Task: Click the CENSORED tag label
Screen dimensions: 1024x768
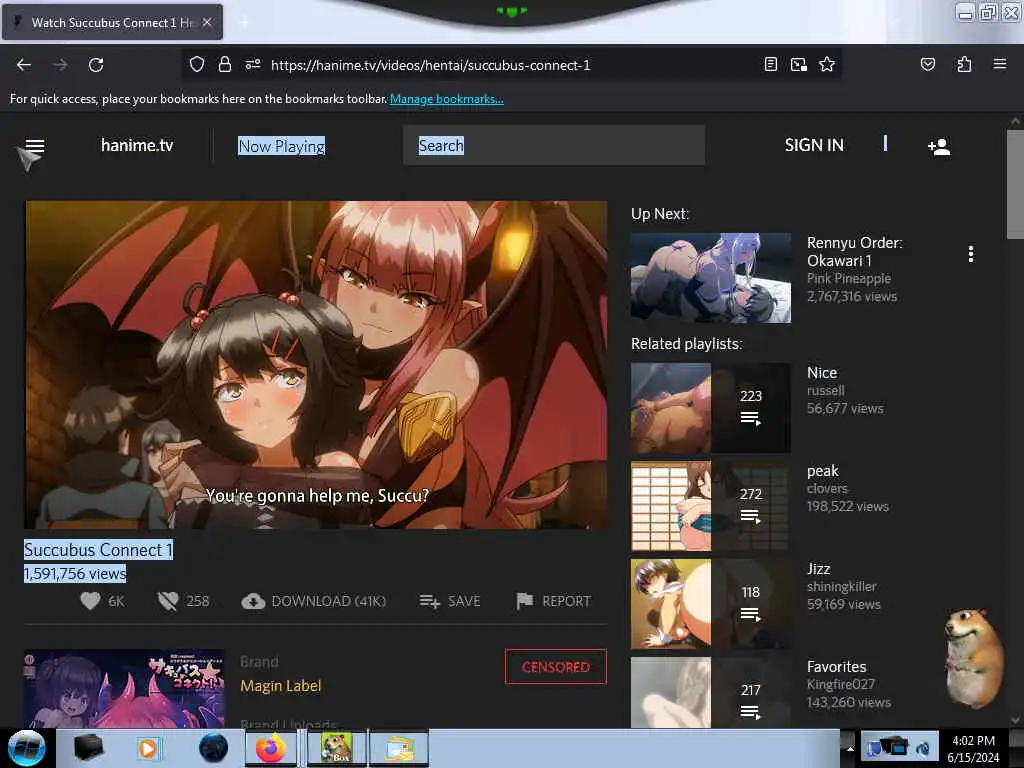Action: 556,667
